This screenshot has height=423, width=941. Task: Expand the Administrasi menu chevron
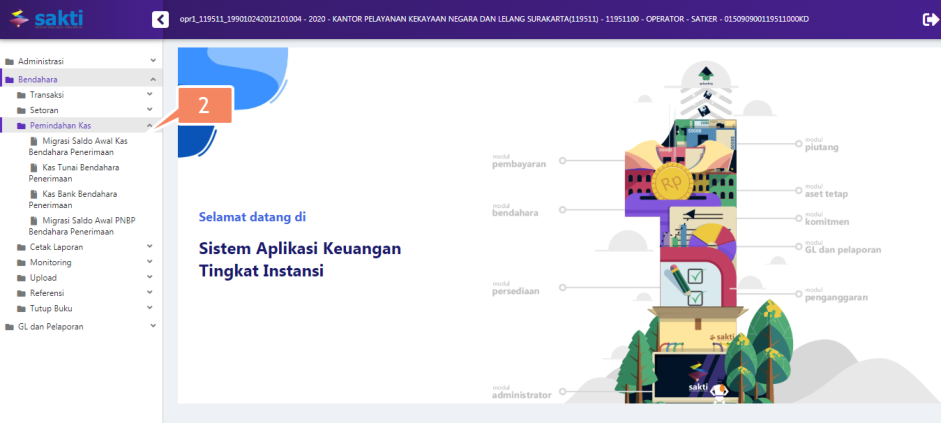[152, 62]
